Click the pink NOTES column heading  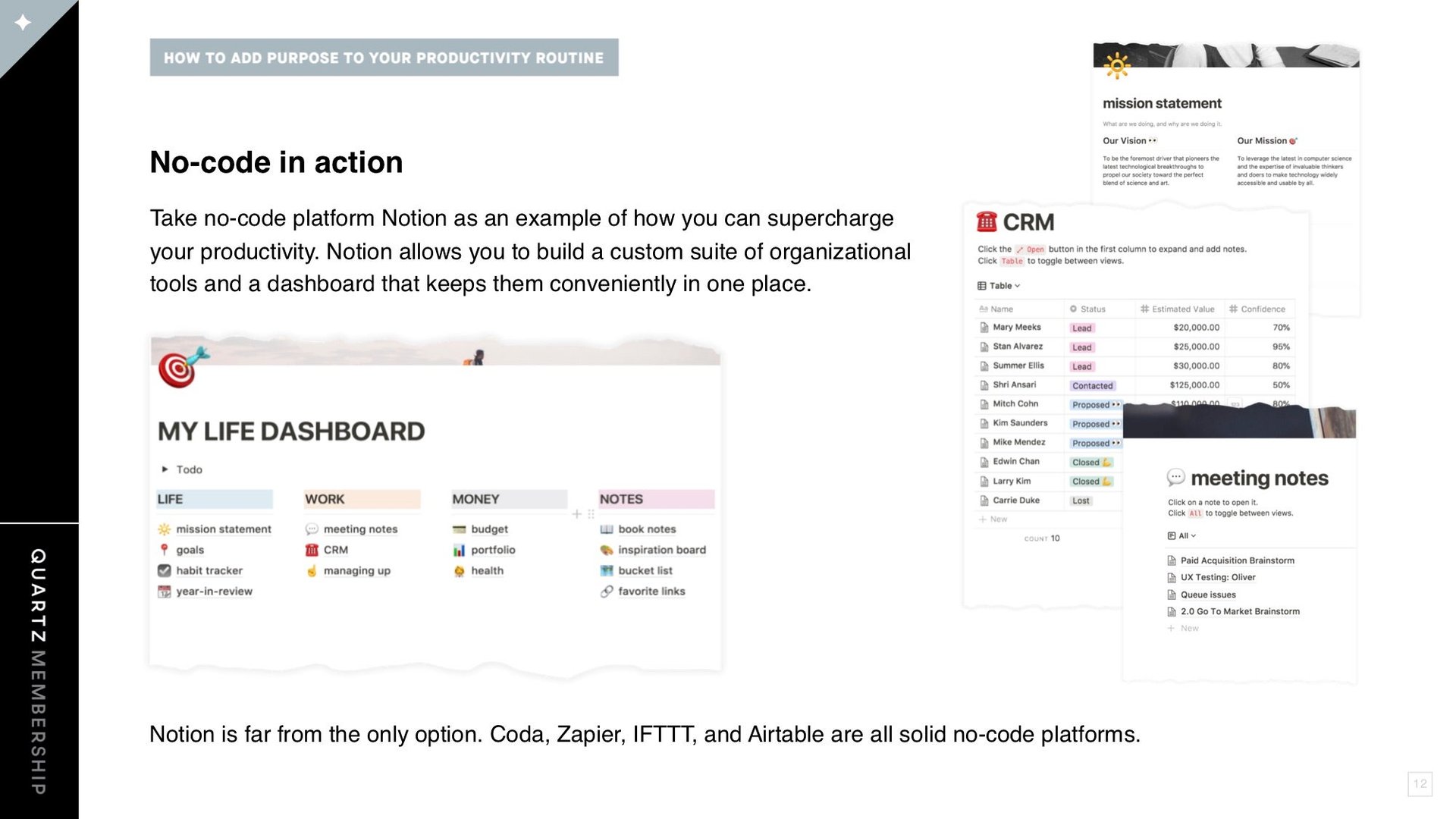click(621, 499)
